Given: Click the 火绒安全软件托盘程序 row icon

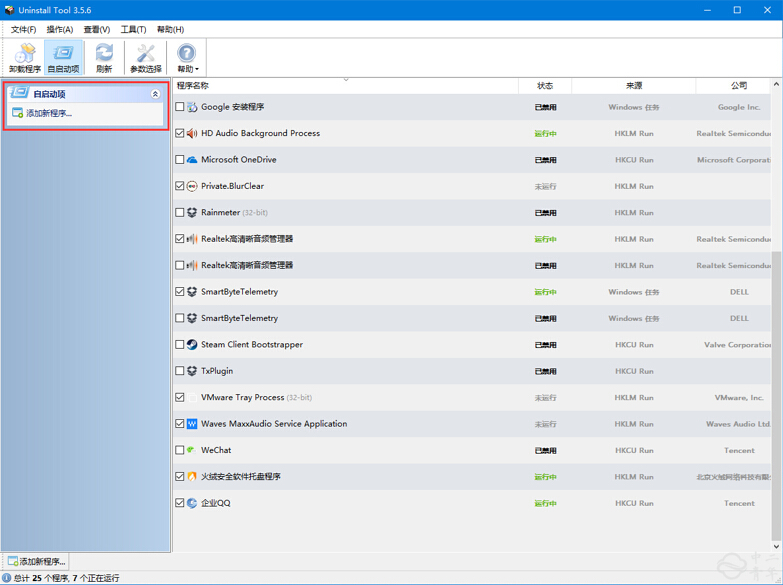Looking at the screenshot, I should 192,477.
